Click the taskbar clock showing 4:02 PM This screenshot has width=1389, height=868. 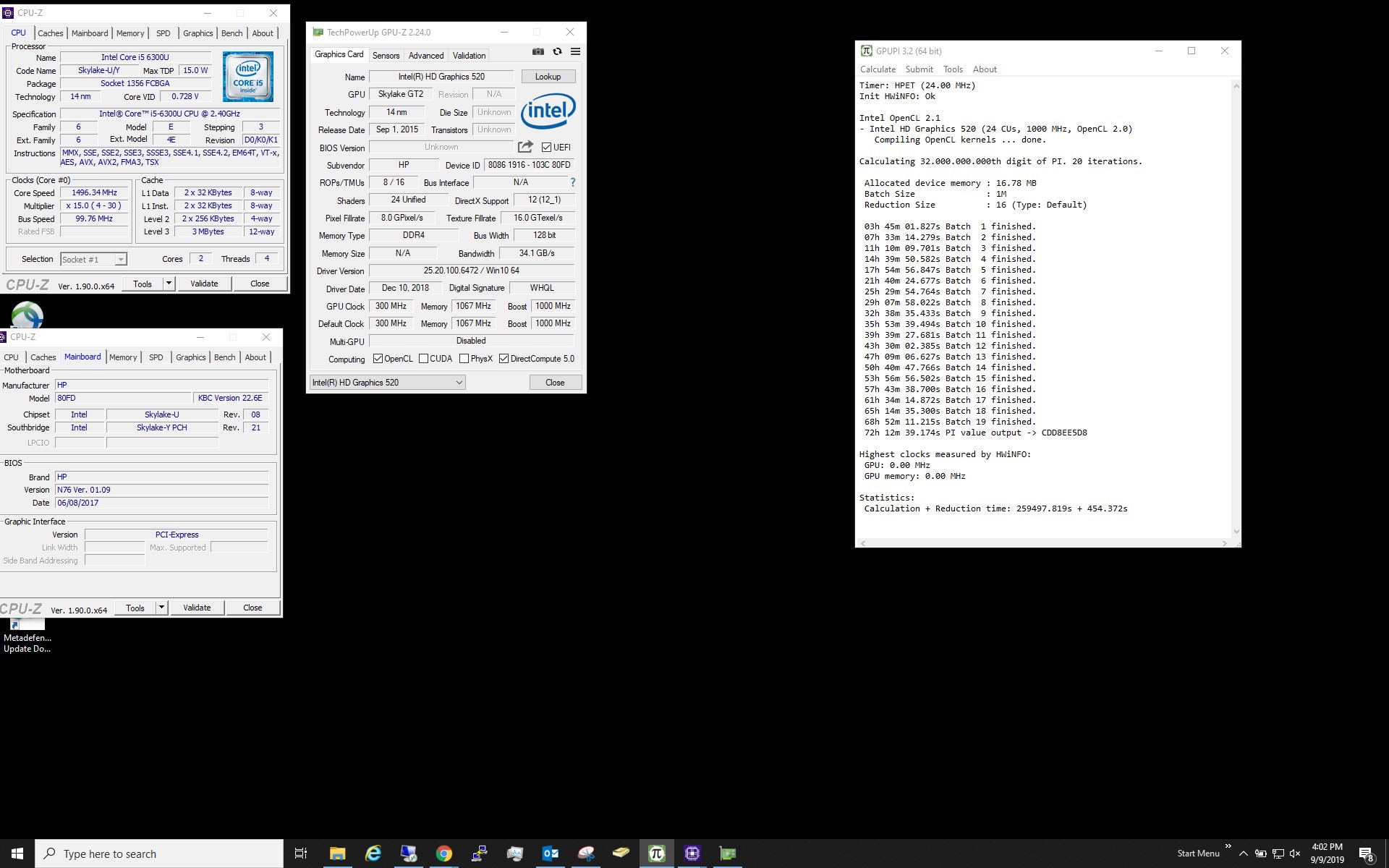pos(1327,854)
